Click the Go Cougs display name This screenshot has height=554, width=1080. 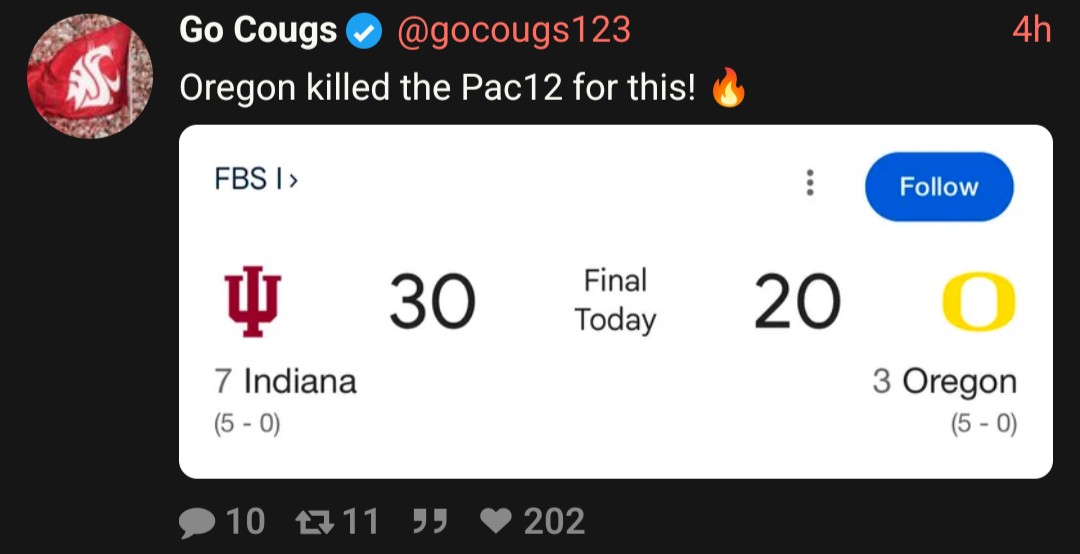258,31
